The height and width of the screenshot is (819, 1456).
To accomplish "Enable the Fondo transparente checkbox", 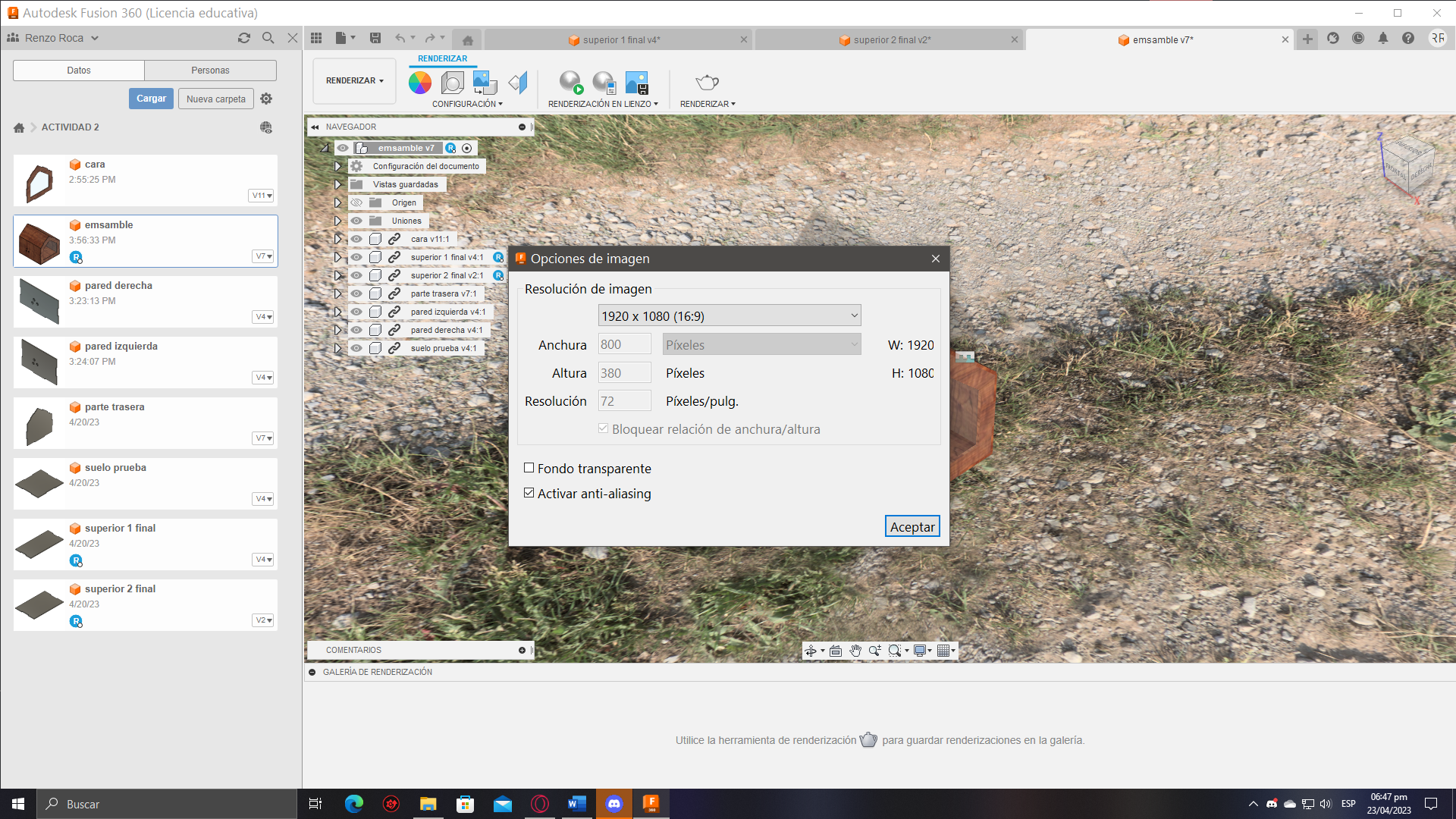I will (529, 468).
